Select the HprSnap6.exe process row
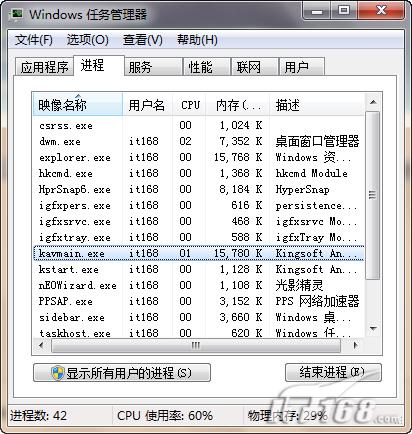 199,189
